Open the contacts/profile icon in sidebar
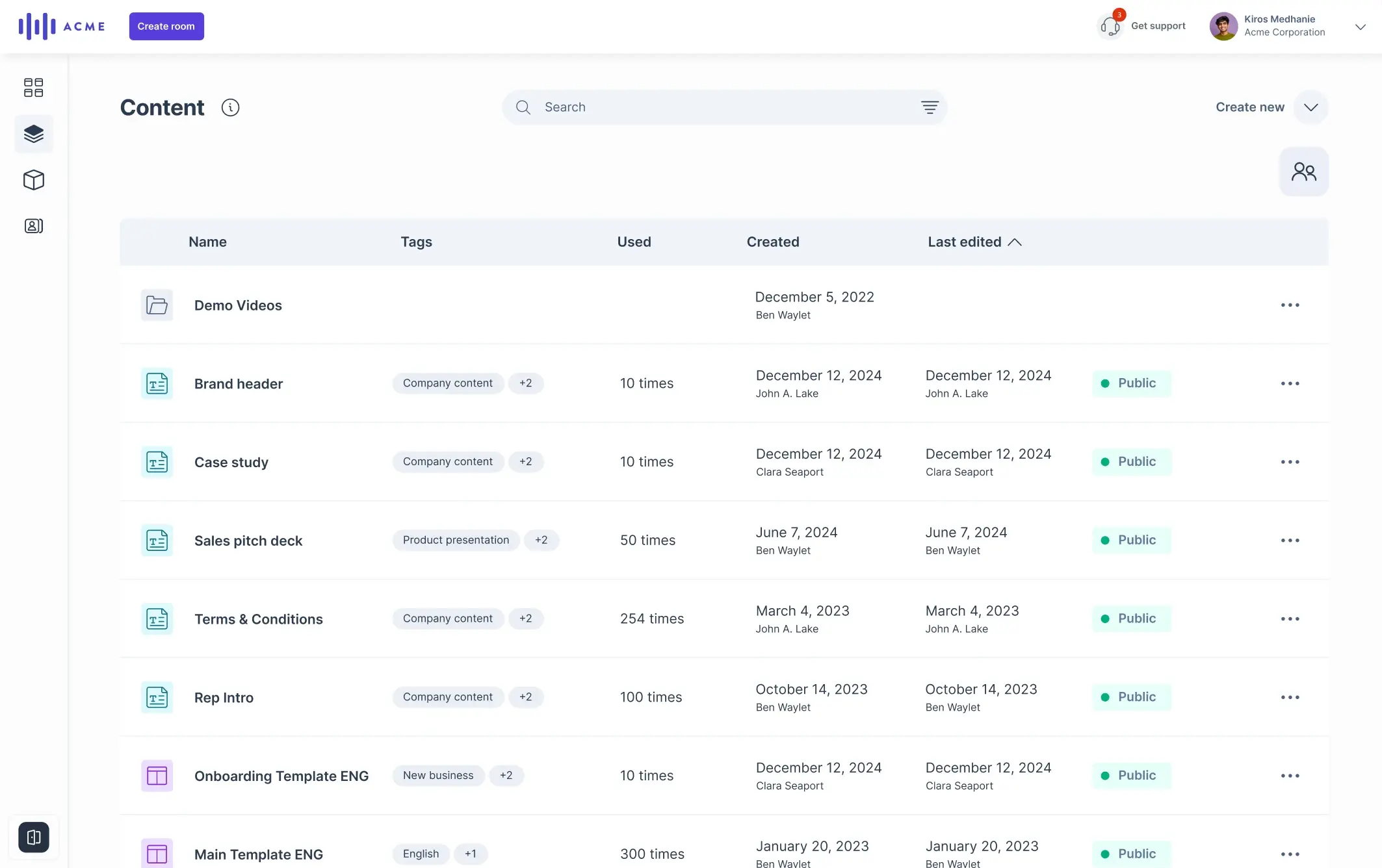The width and height of the screenshot is (1382, 868). (x=33, y=226)
